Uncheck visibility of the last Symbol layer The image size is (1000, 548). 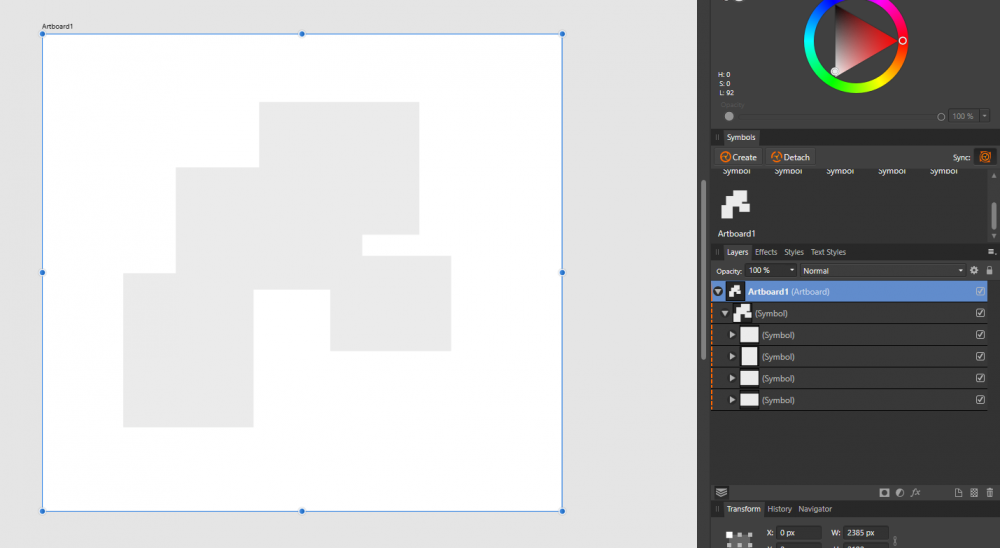coord(980,400)
